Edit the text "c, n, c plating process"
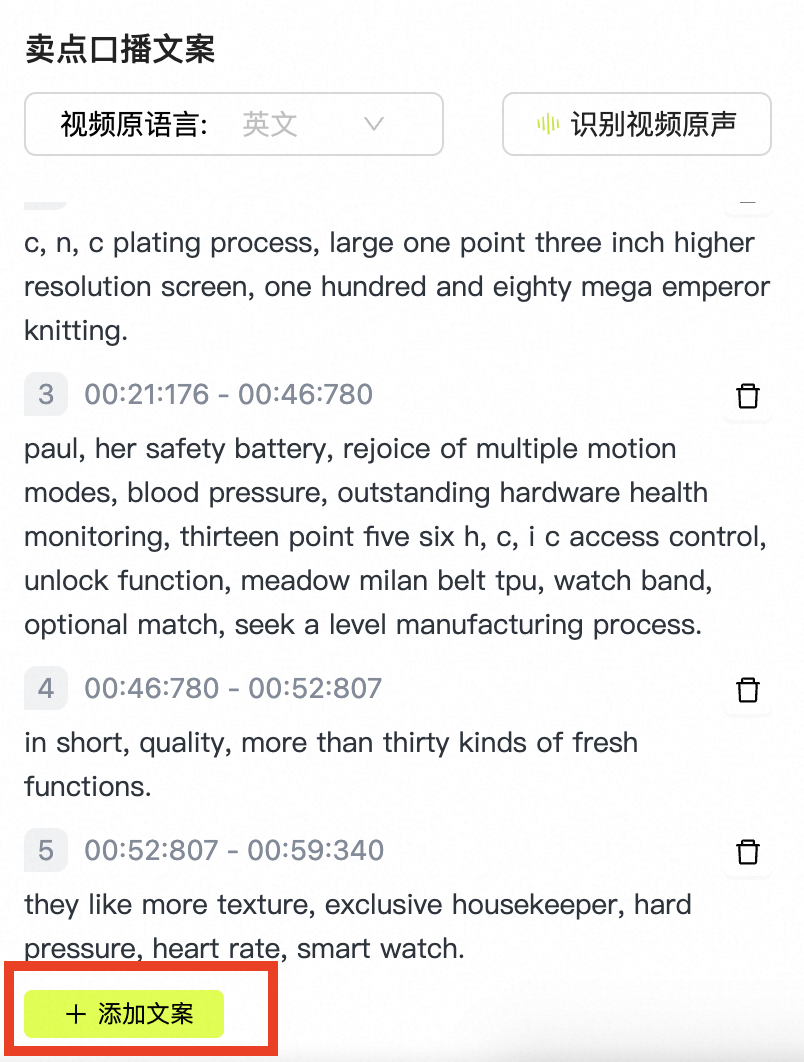 click(397, 286)
